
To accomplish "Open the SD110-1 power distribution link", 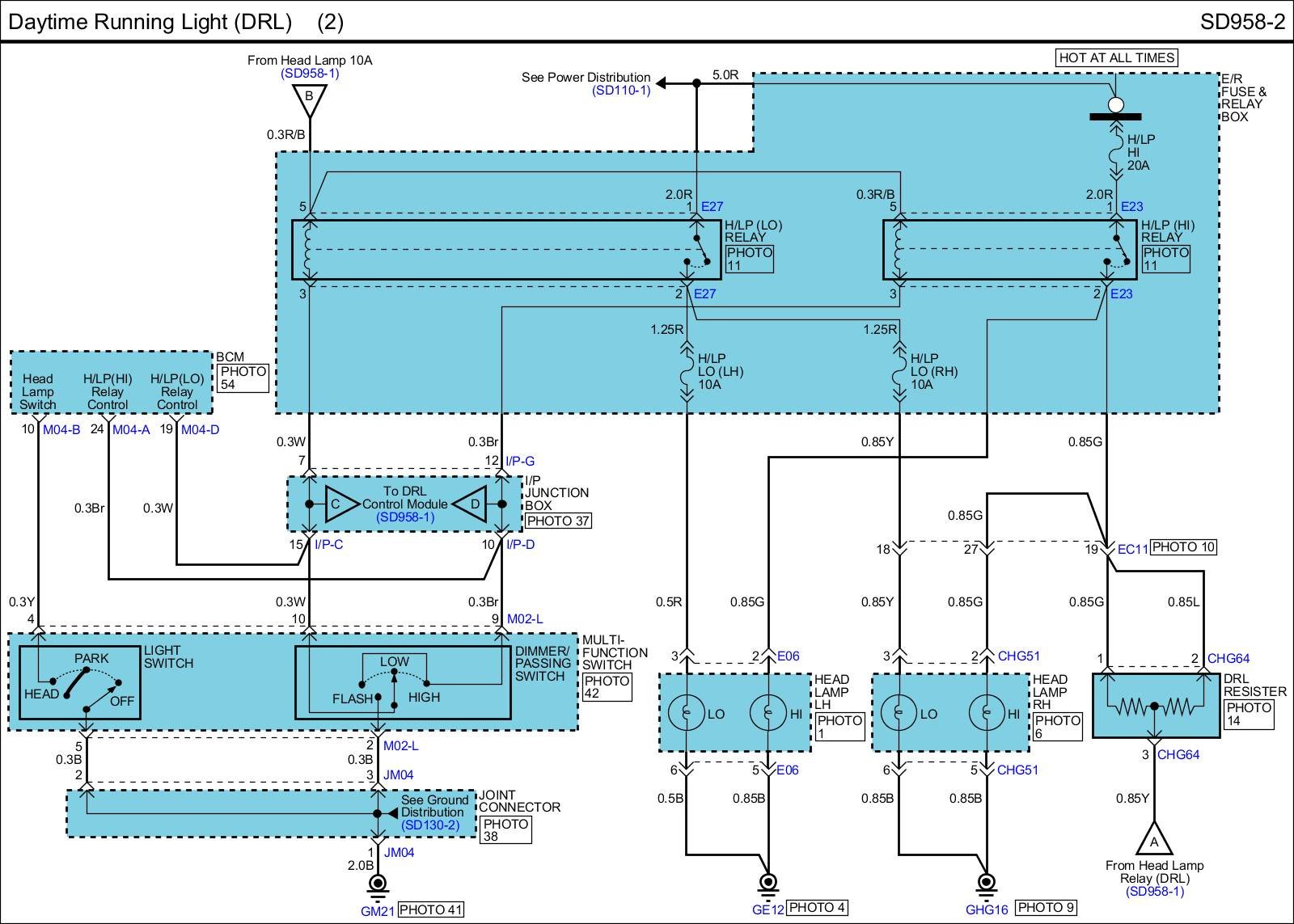I will pos(621,91).
